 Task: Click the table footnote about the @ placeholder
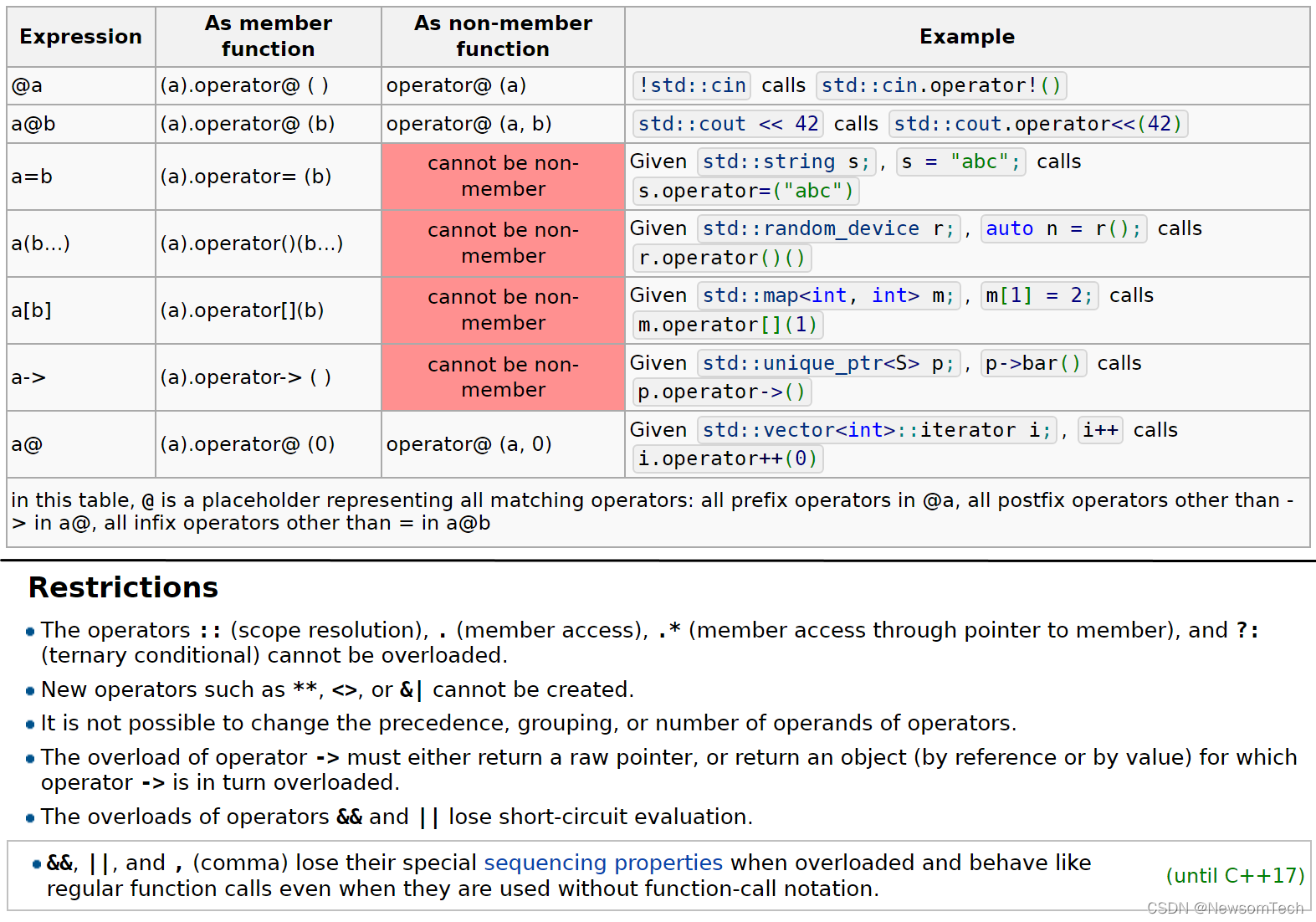[658, 512]
